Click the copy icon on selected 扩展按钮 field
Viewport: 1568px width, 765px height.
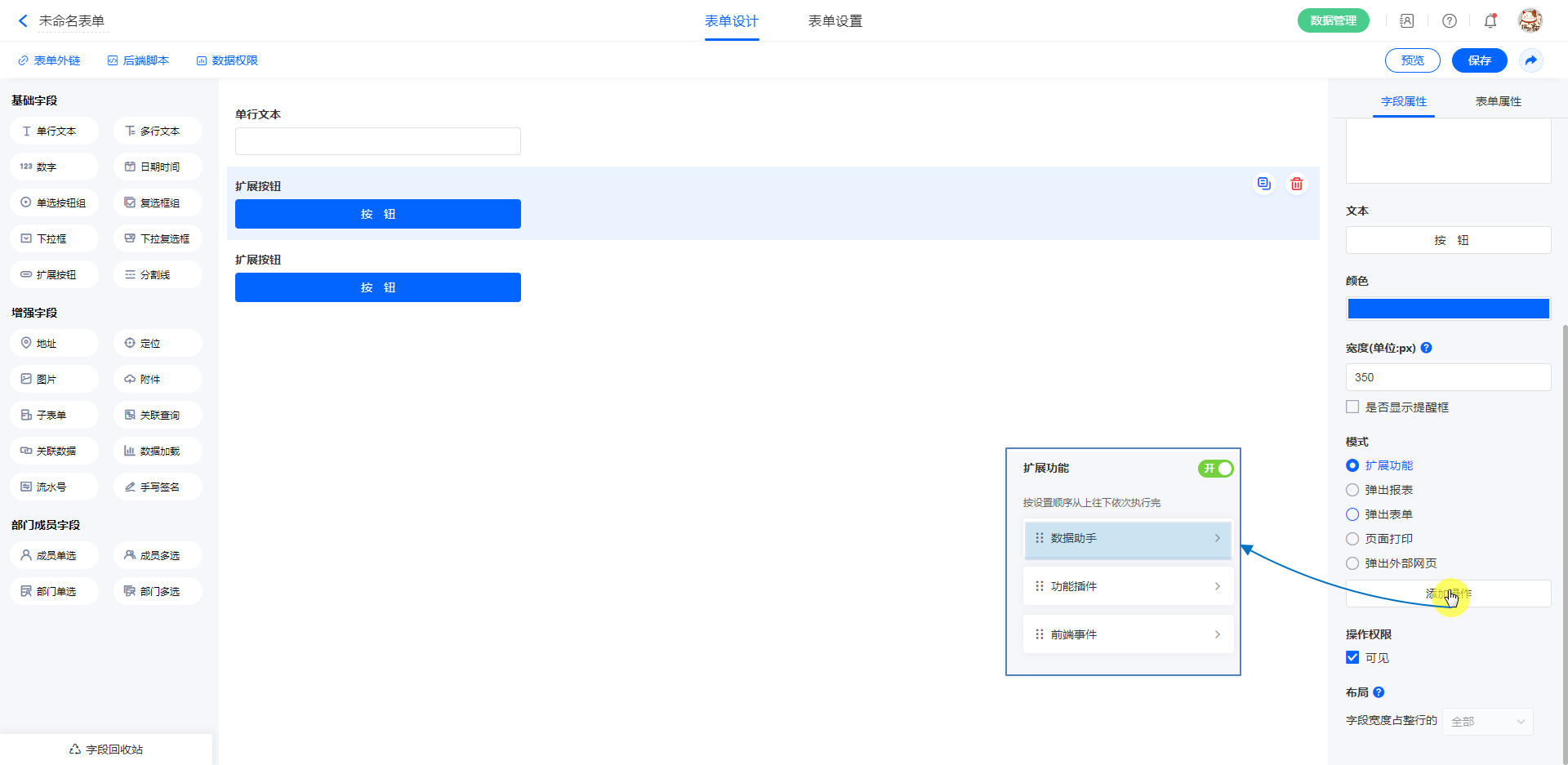tap(1263, 184)
